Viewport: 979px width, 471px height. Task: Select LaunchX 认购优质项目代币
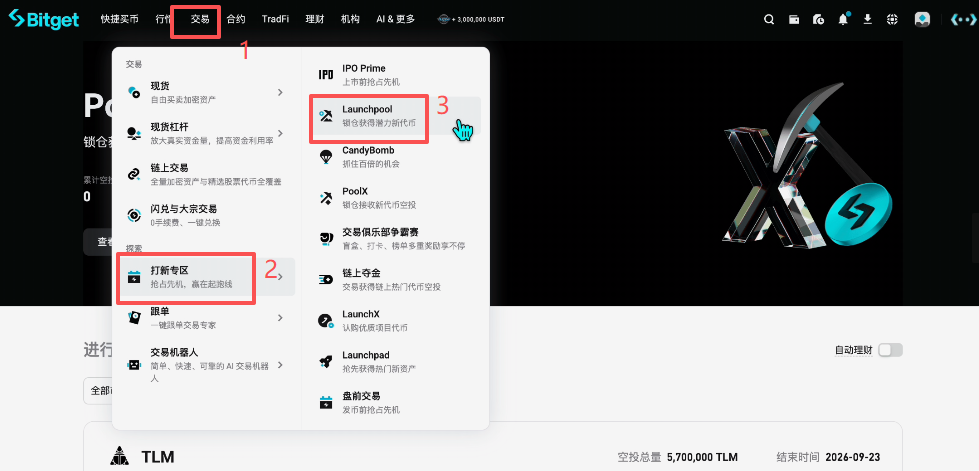coord(395,321)
